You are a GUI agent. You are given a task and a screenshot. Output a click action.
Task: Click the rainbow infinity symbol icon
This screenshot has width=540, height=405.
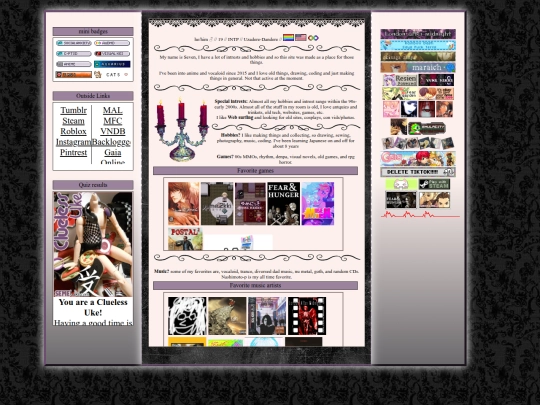tap(313, 38)
